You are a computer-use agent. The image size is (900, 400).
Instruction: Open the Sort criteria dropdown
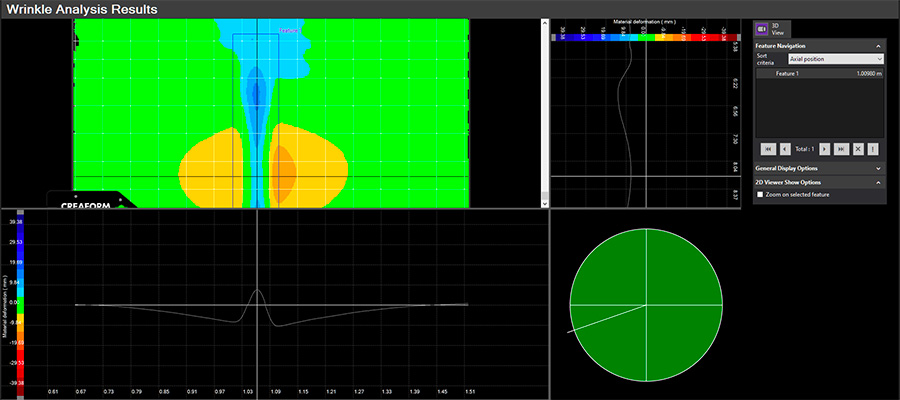click(835, 60)
